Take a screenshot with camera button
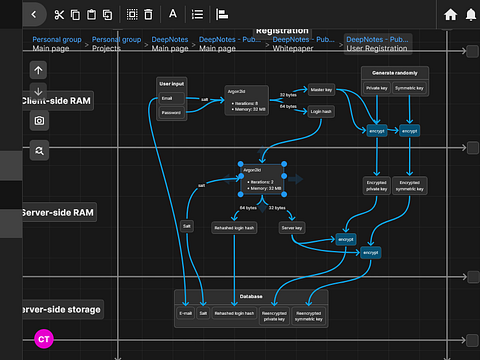This screenshot has height=360, width=480. [x=39, y=121]
